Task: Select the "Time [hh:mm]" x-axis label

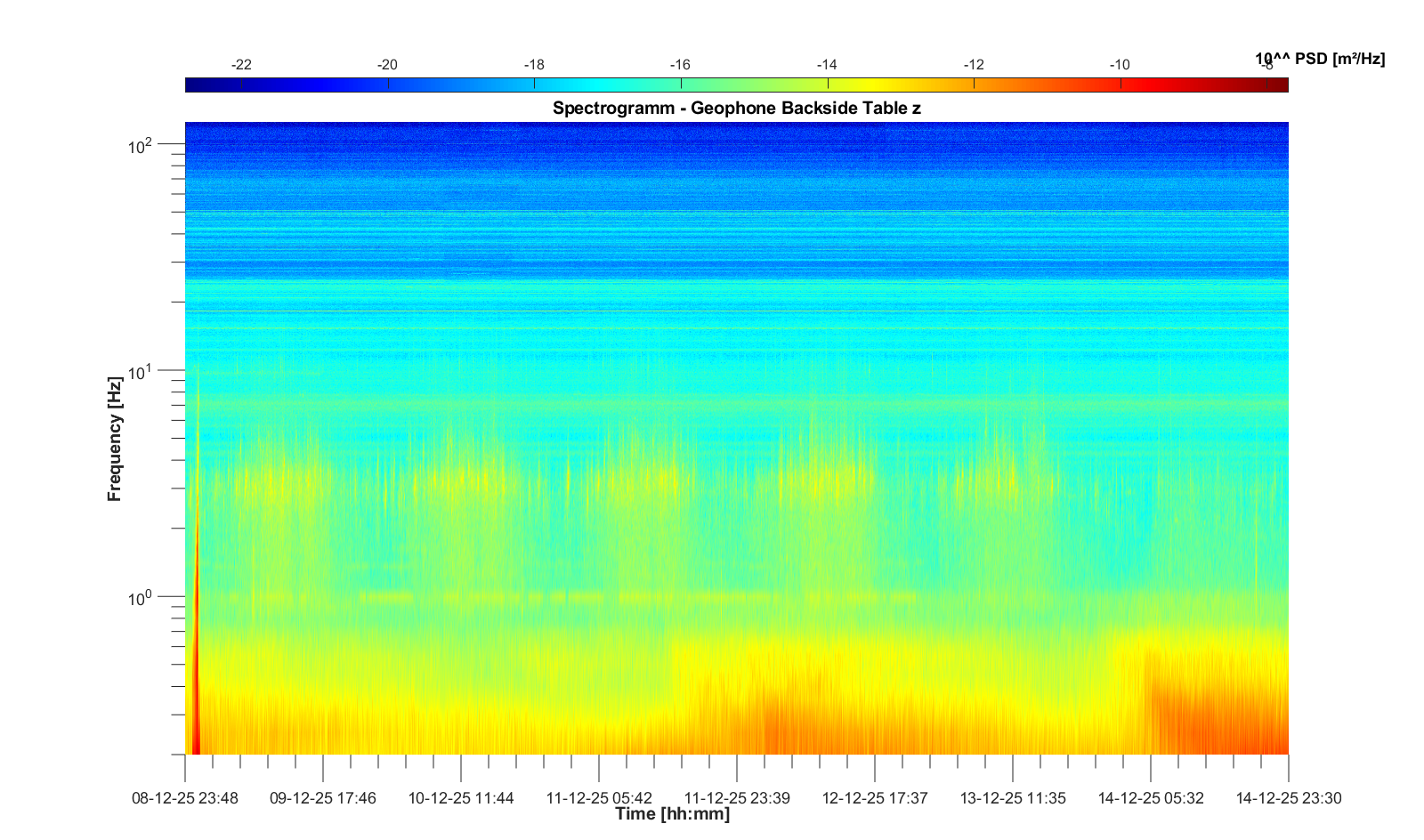Action: coord(672,813)
